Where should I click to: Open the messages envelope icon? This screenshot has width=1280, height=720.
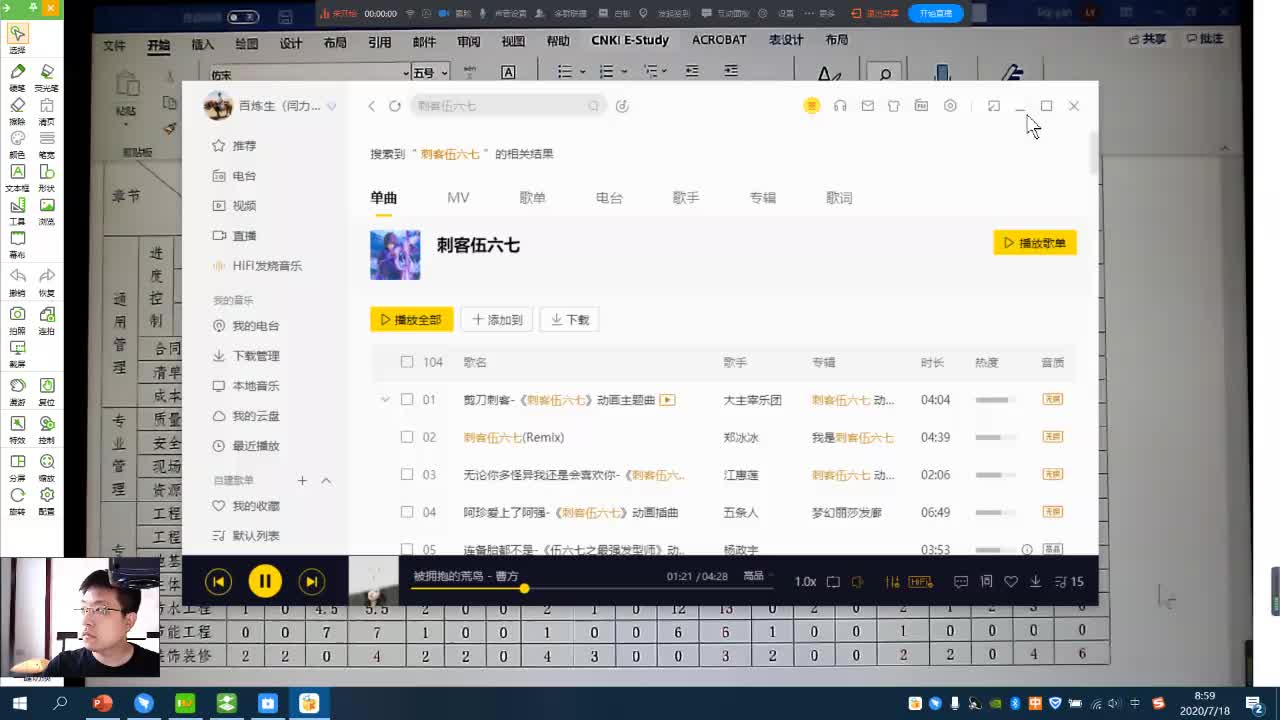click(867, 106)
